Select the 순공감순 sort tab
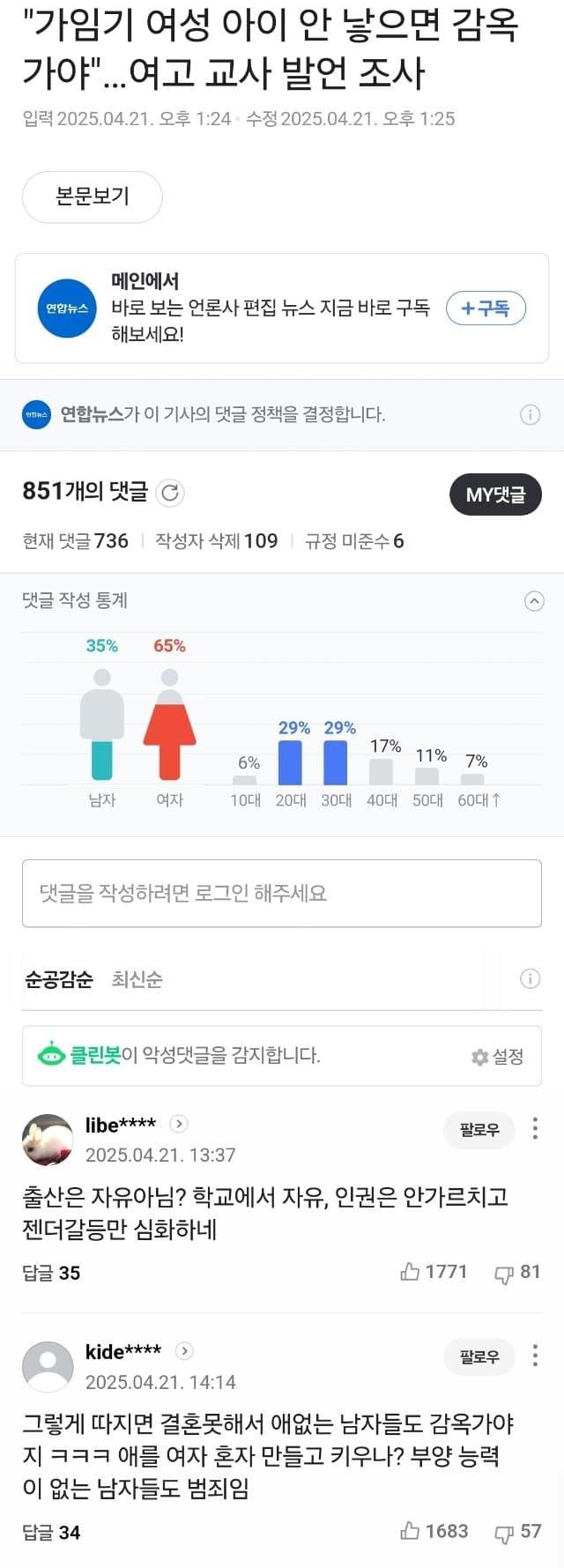The height and width of the screenshot is (1568, 564). point(59,979)
